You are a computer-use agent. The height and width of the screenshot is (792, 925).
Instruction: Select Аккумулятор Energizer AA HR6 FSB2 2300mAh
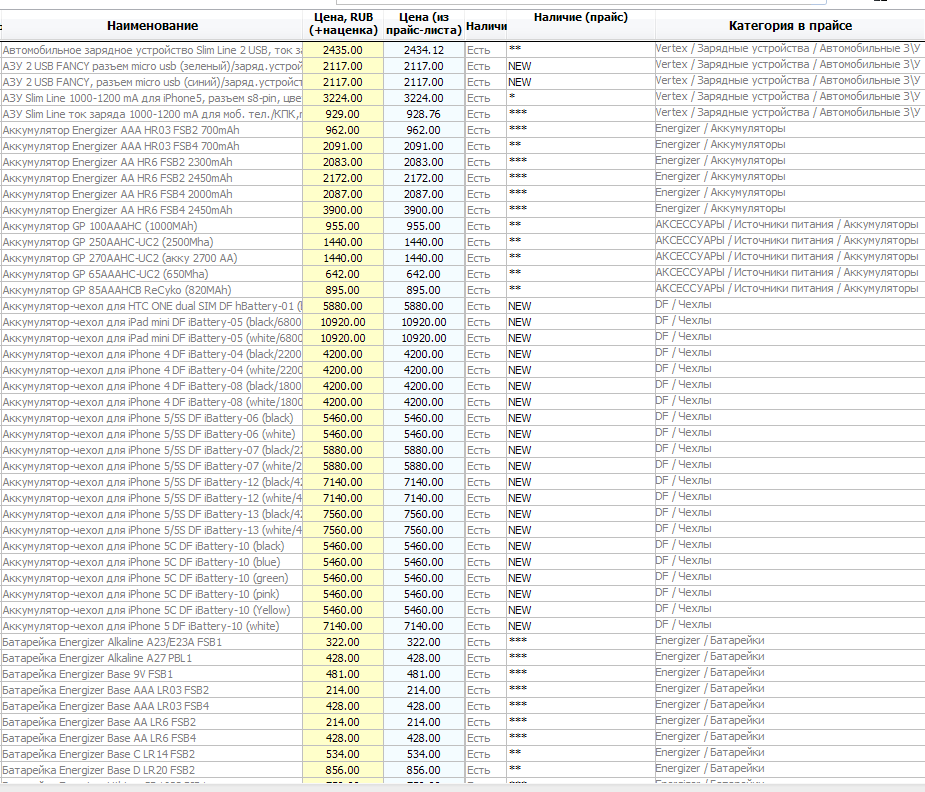[152, 162]
